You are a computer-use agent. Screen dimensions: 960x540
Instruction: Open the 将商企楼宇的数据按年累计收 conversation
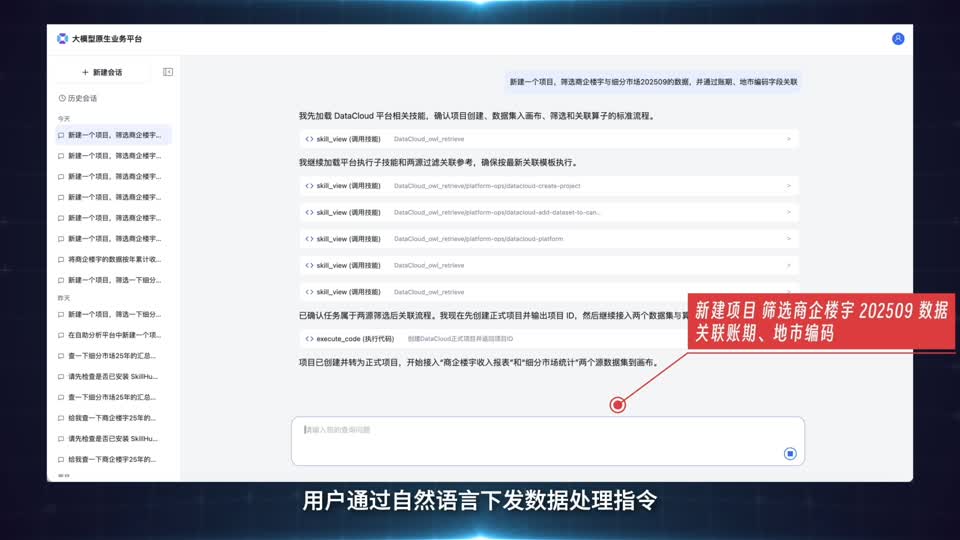coord(113,259)
